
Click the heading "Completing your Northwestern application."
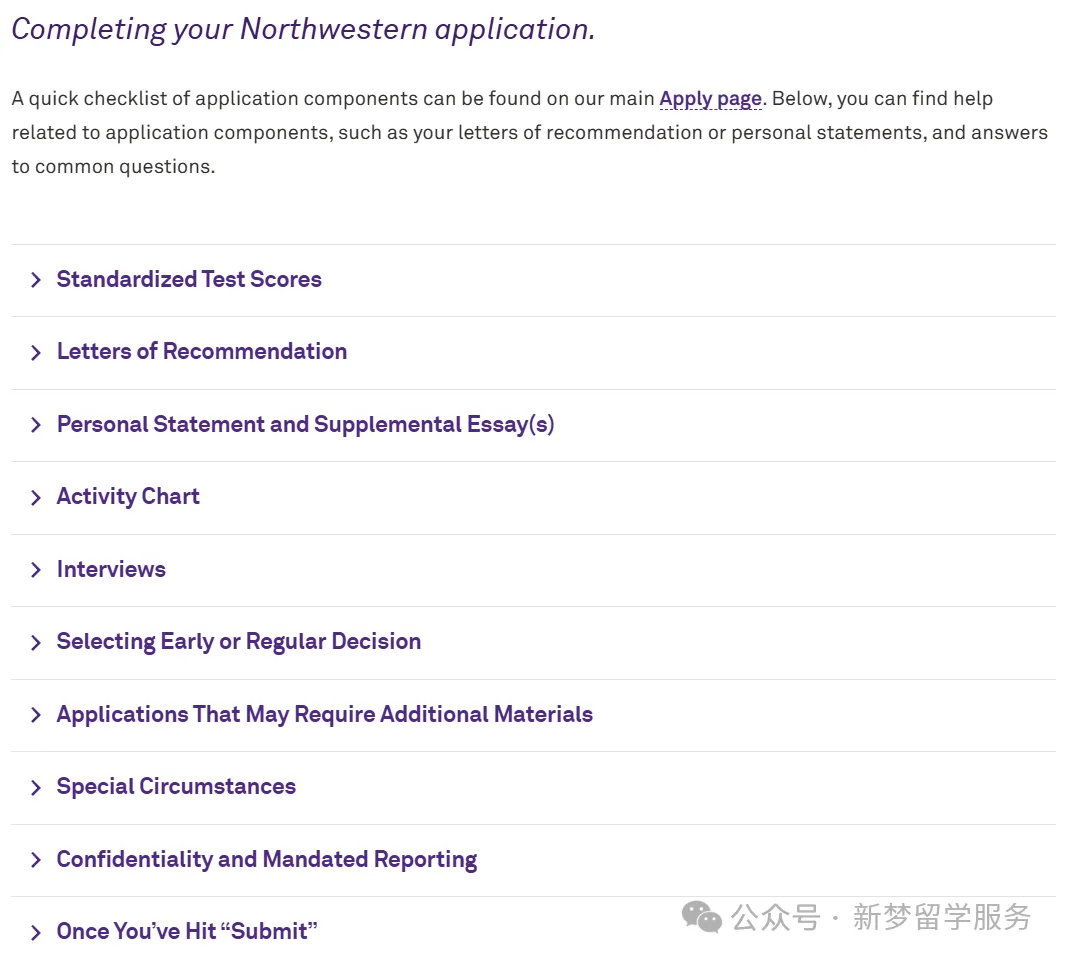pos(303,30)
